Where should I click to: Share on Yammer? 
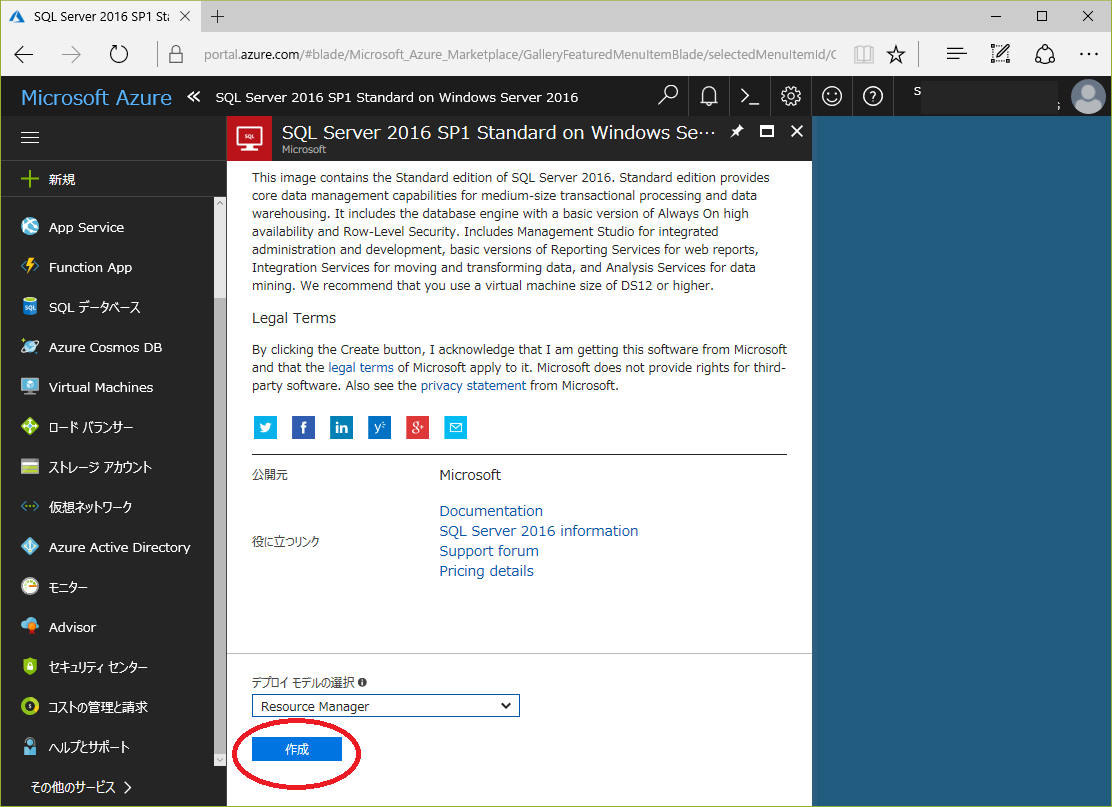click(x=379, y=427)
